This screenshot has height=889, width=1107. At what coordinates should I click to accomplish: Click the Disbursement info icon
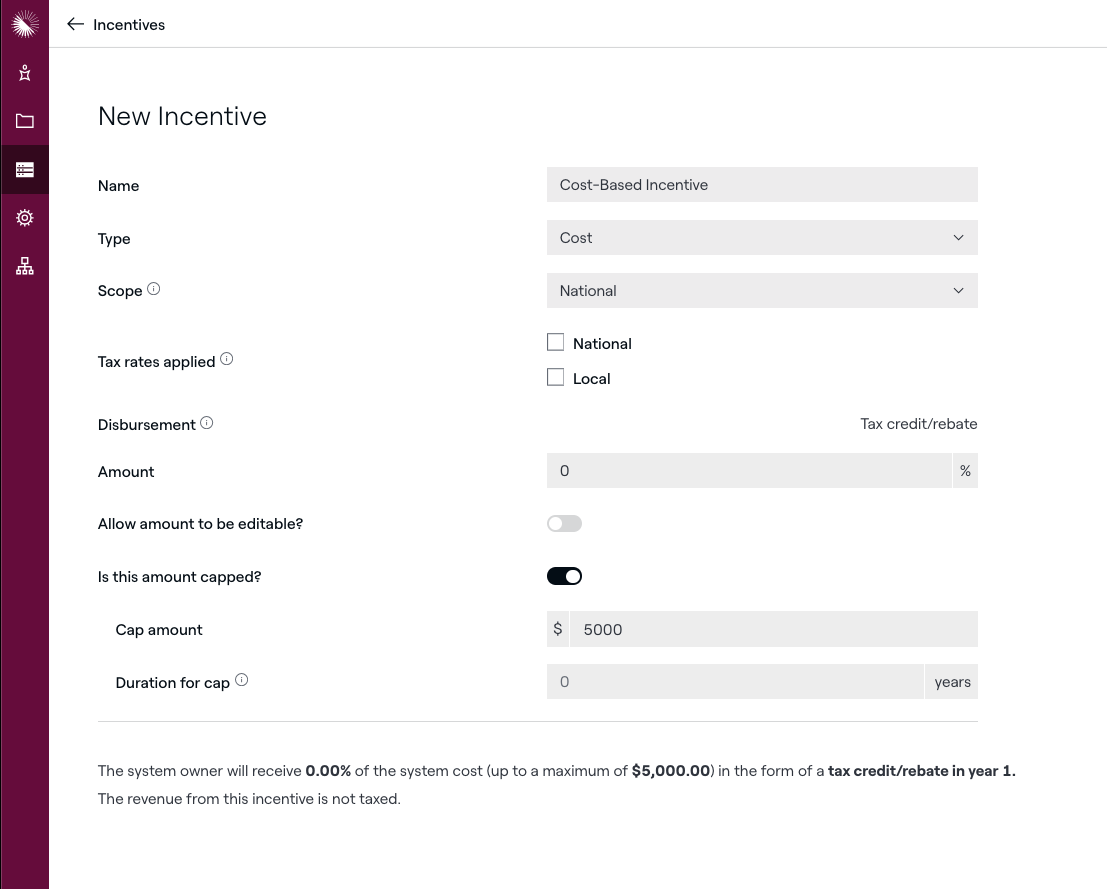[207, 423]
